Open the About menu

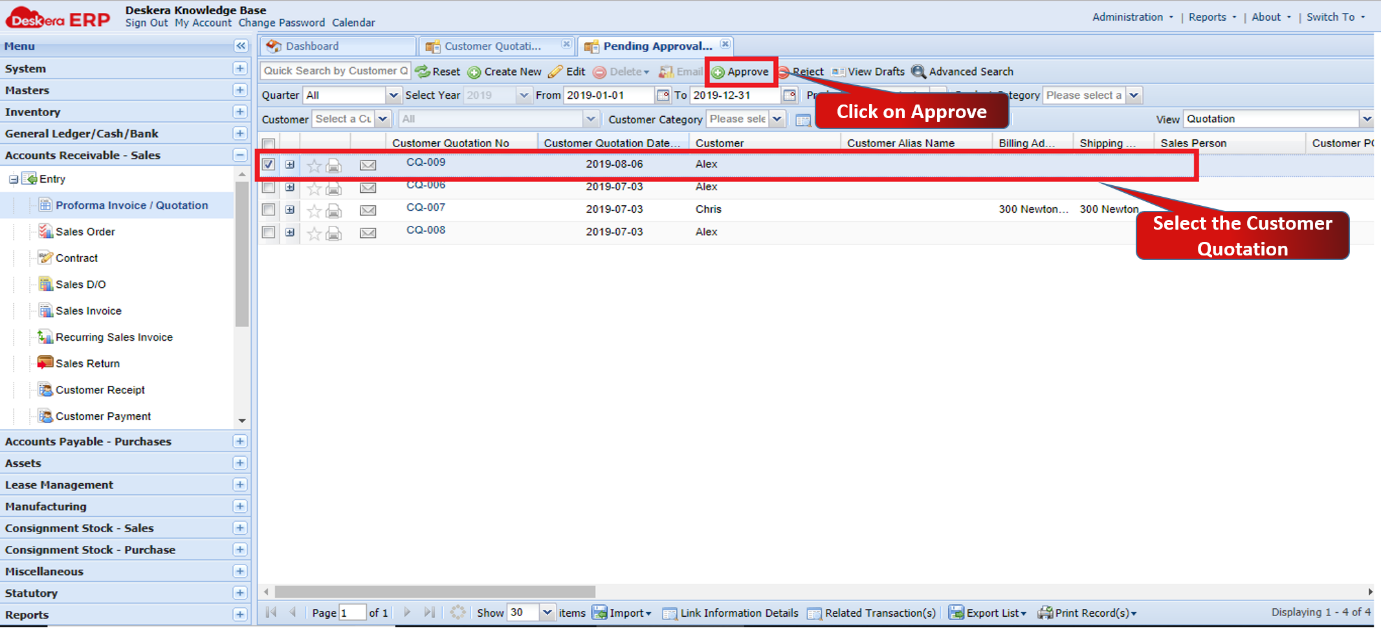tap(1271, 17)
